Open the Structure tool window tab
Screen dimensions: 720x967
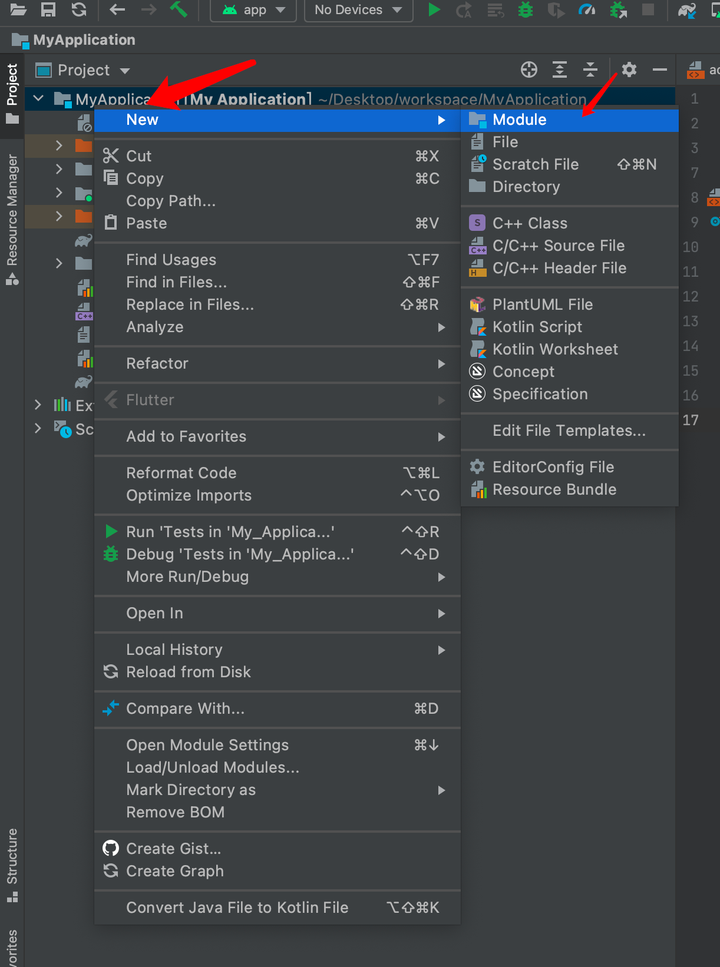pyautogui.click(x=12, y=862)
